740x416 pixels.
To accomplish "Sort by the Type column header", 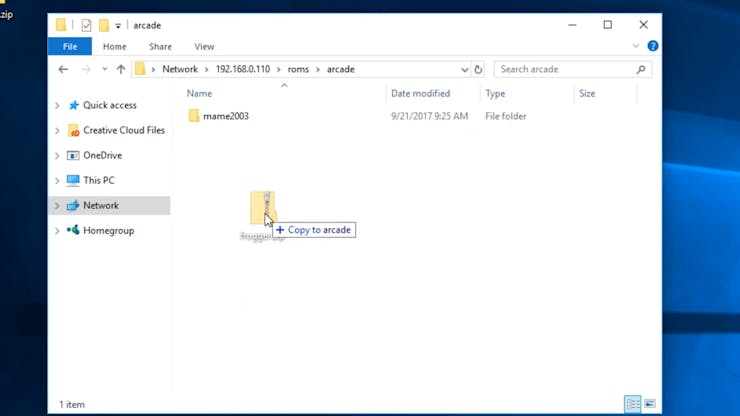I will (x=495, y=93).
